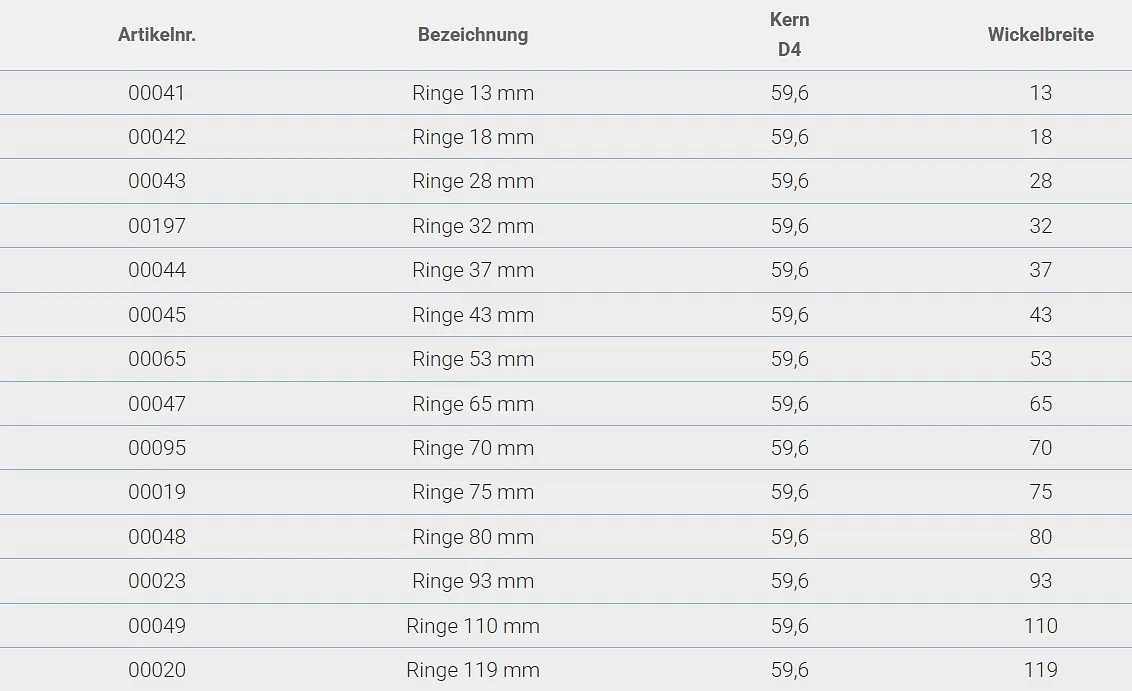Click the "Ringe 110 mm" description
The width and height of the screenshot is (1132, 691).
coord(473,626)
